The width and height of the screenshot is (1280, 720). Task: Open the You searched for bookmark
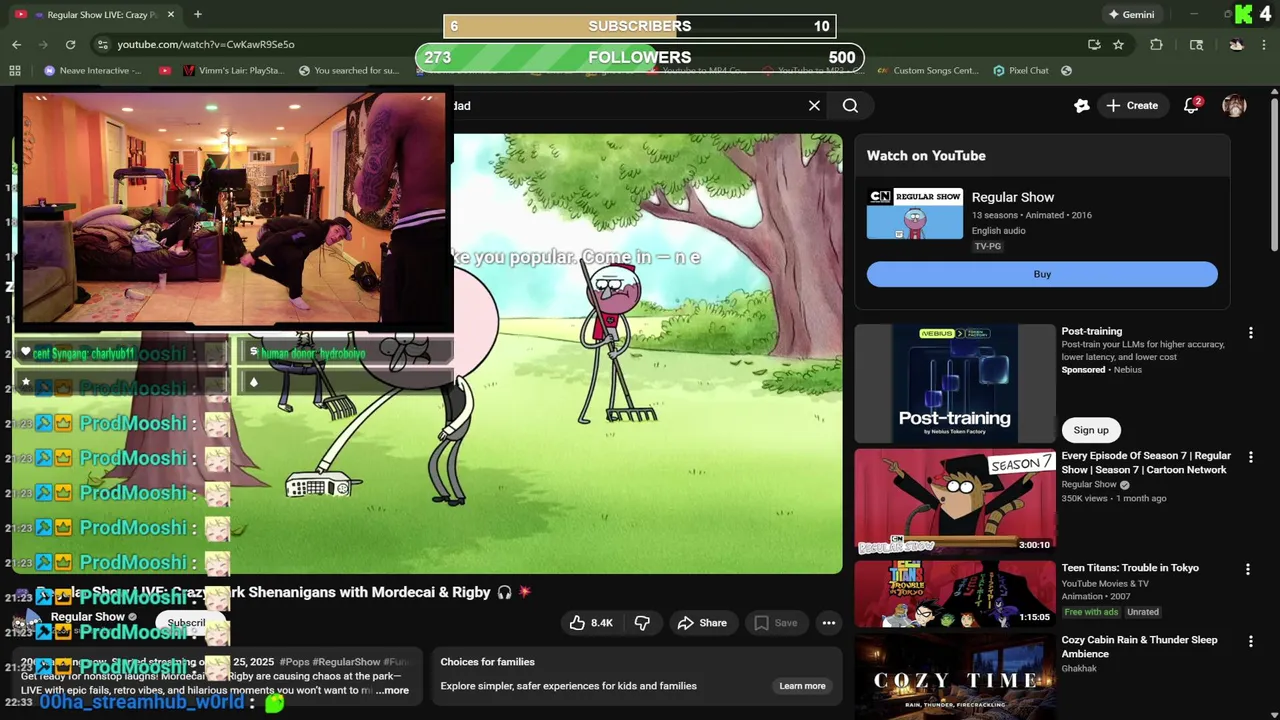pyautogui.click(x=349, y=70)
